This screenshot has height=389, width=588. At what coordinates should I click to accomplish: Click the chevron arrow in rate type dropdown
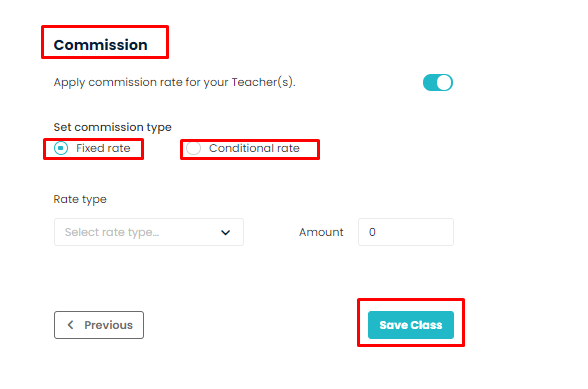point(225,233)
